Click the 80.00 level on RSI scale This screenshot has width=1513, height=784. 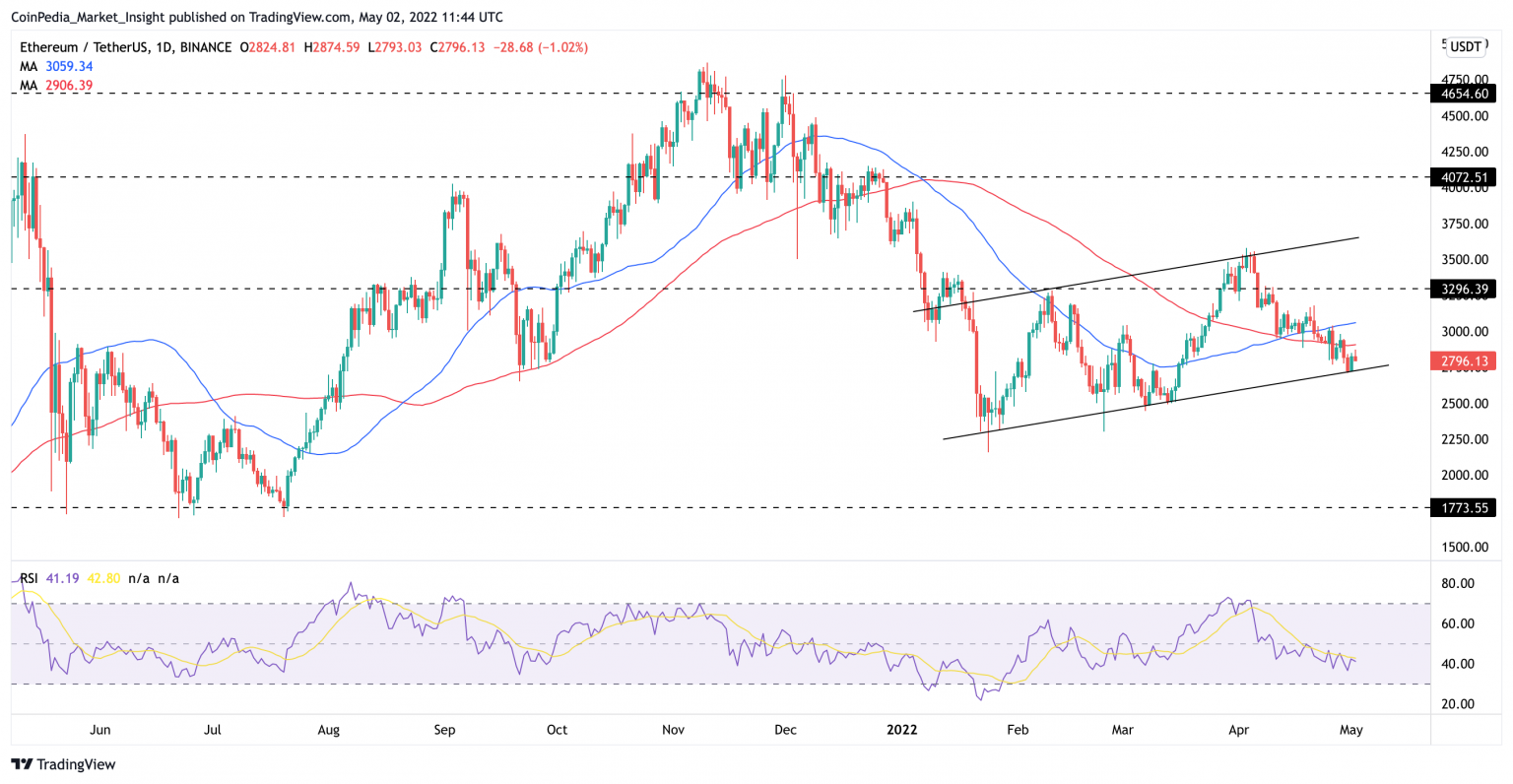pos(1458,583)
